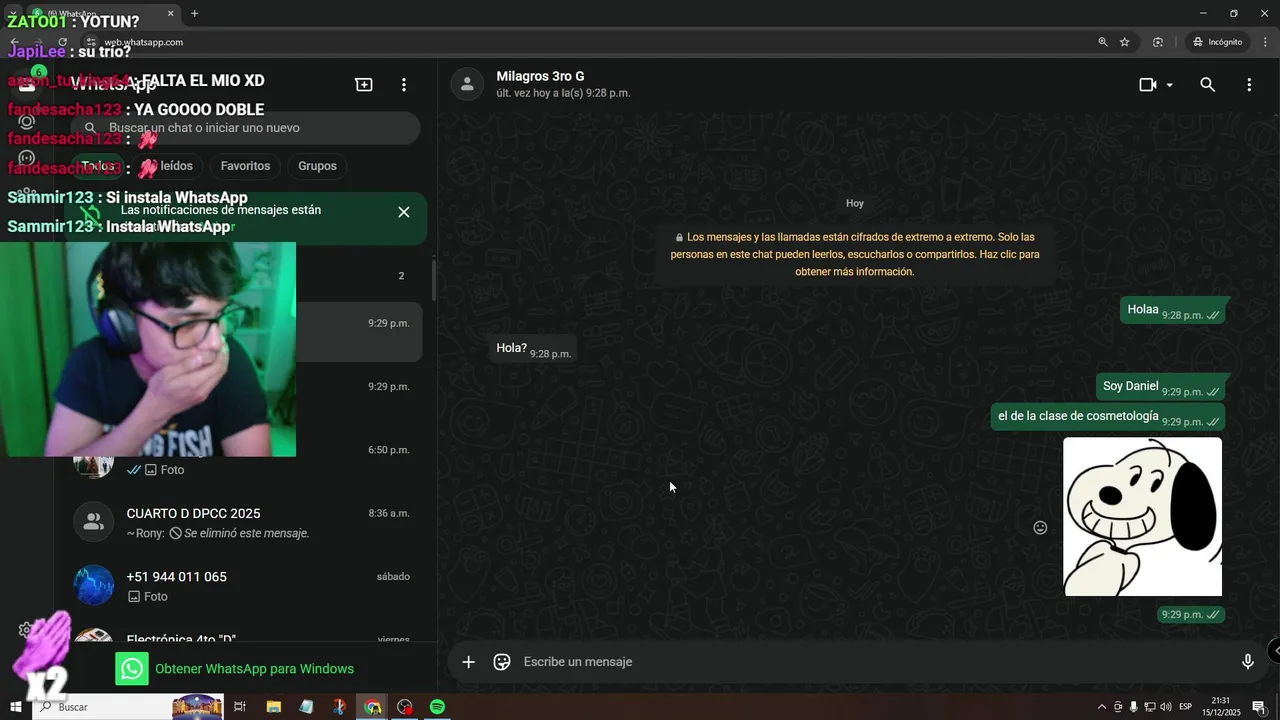The image size is (1280, 720).
Task: Open the emoji and sticker picker
Action: tap(502, 662)
